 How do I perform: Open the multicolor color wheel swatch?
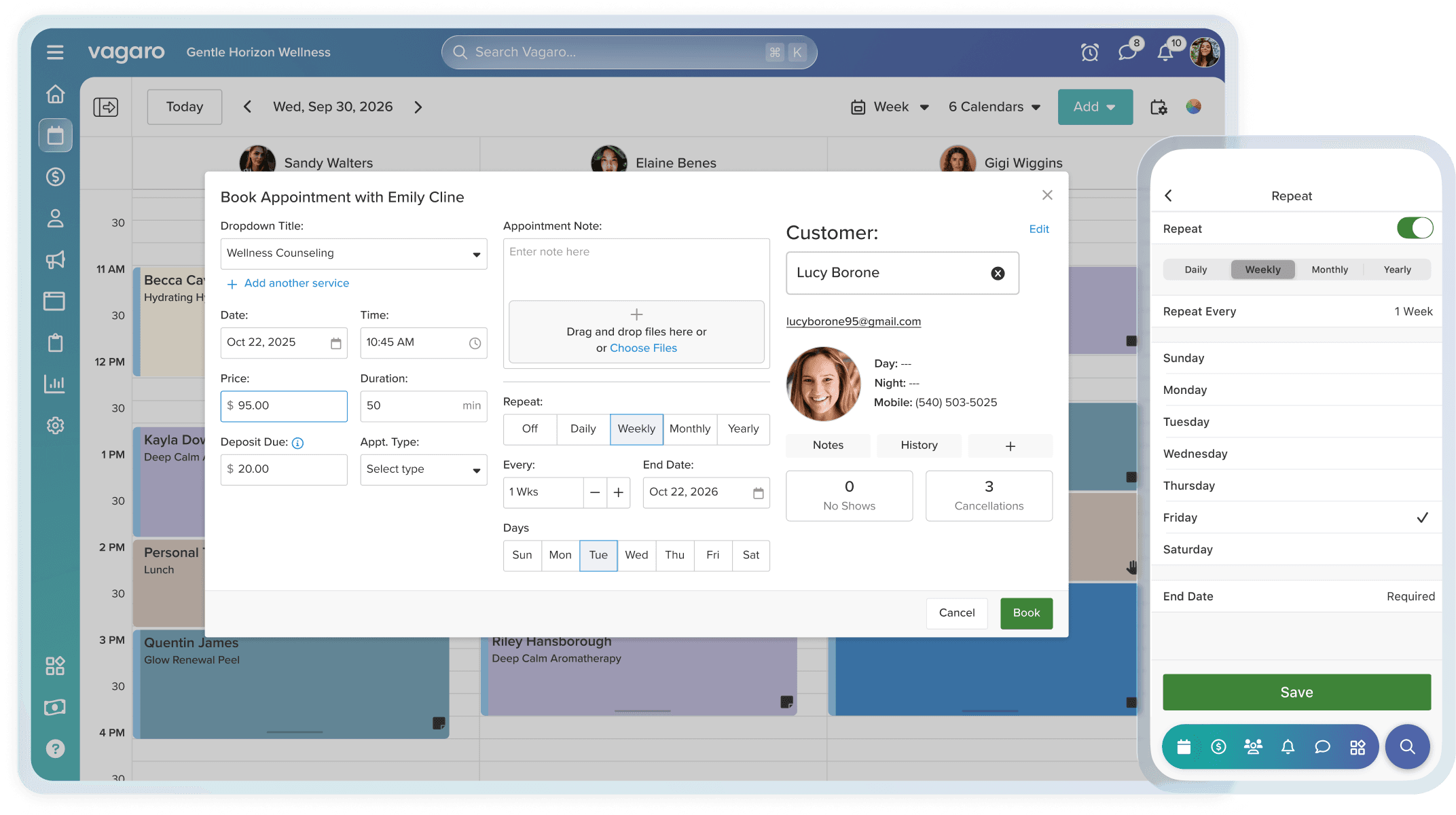(1193, 107)
